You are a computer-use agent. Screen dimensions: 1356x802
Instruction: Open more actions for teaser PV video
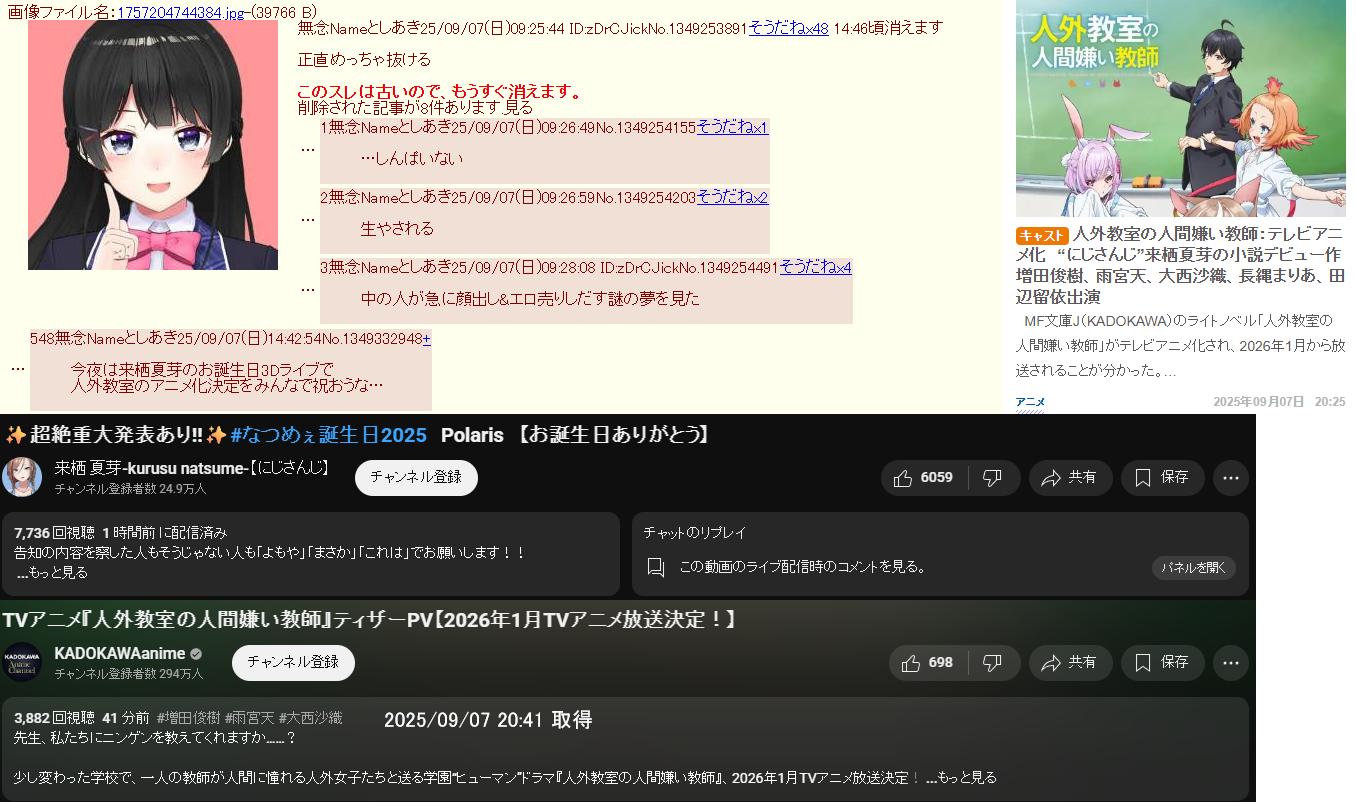tap(1230, 663)
